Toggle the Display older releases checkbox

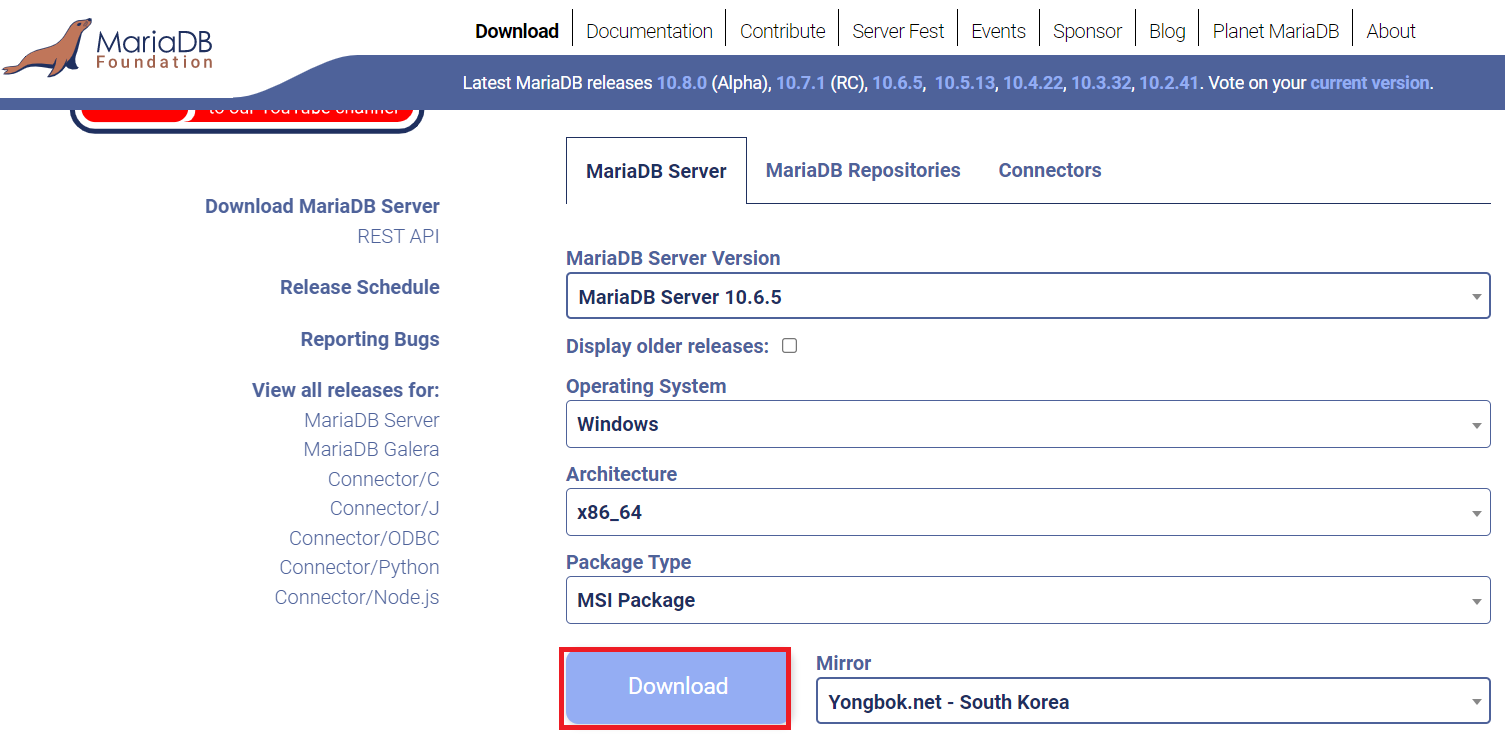pyautogui.click(x=789, y=346)
